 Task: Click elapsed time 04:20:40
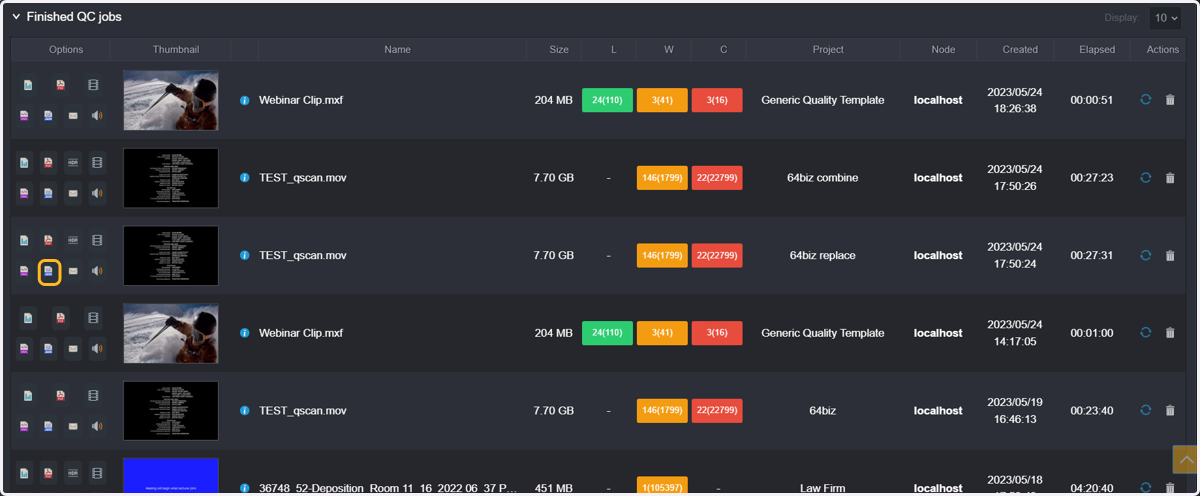(x=1092, y=489)
